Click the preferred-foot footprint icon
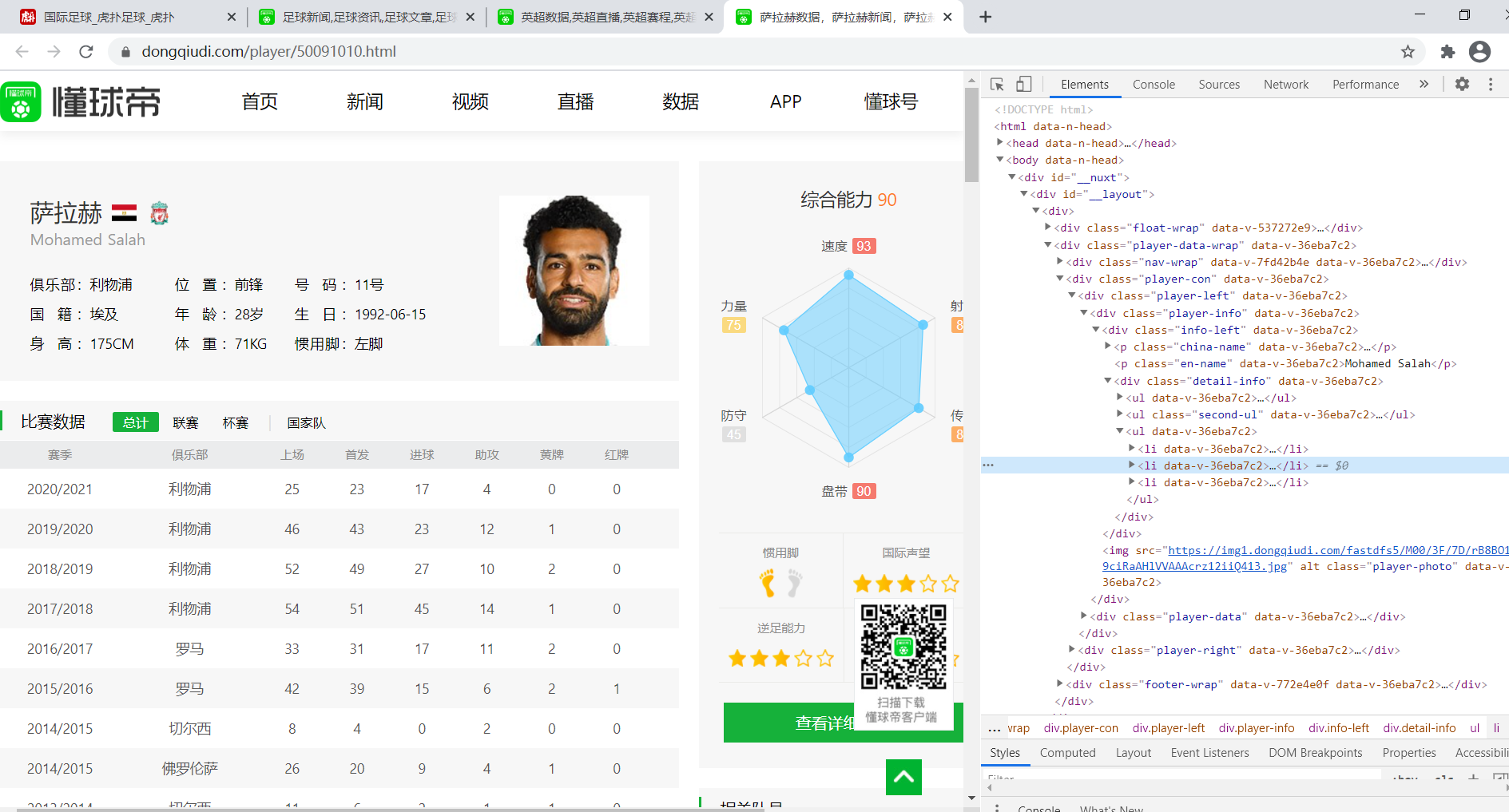1509x812 pixels. (780, 583)
